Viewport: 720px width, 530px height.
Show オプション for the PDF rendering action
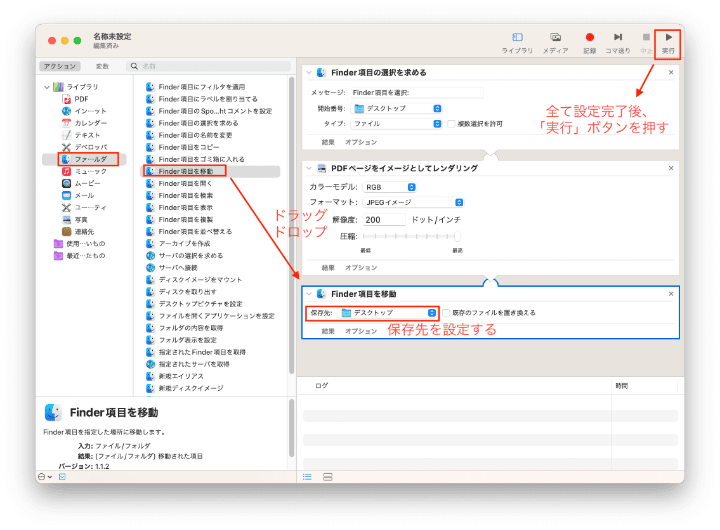[361, 268]
